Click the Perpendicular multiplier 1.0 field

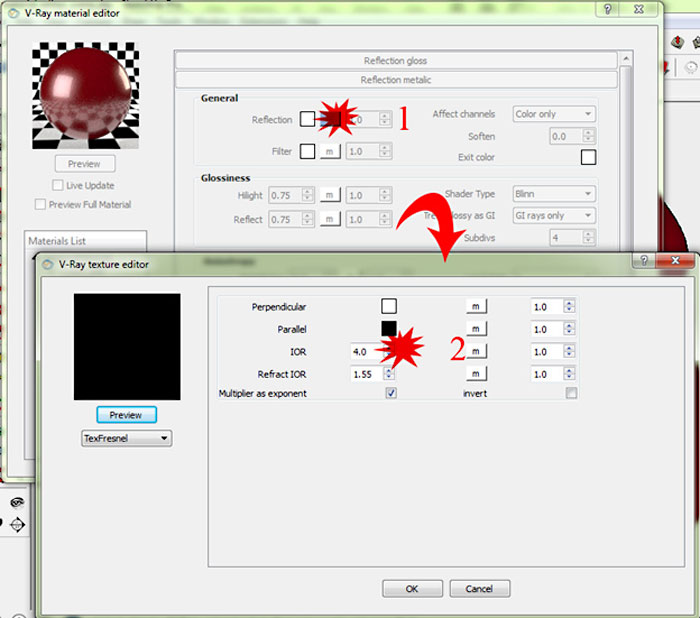pyautogui.click(x=547, y=307)
